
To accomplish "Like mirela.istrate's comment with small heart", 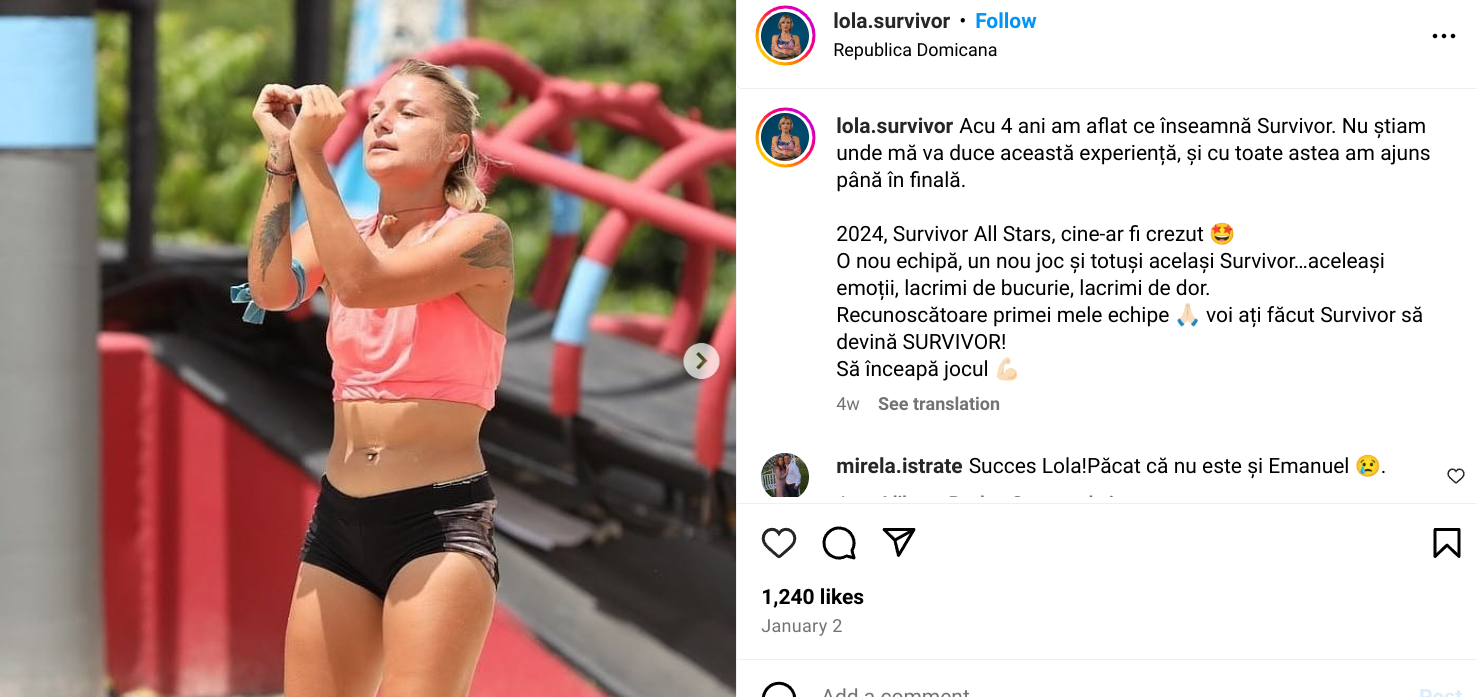I will point(1455,476).
